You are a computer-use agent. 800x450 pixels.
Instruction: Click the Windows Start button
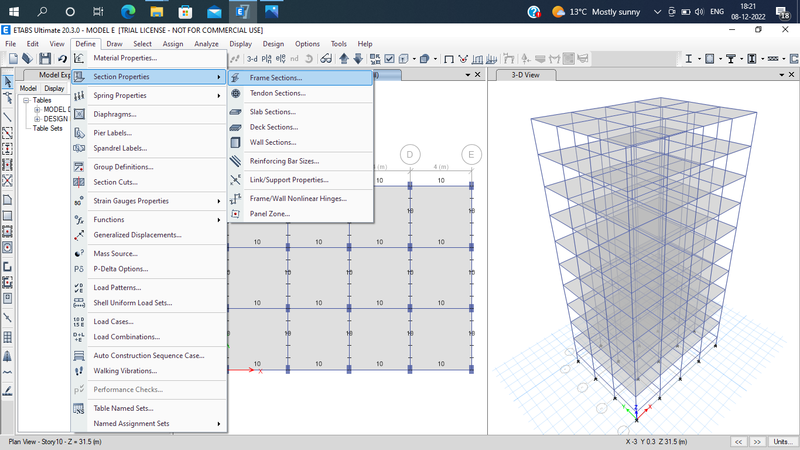click(x=14, y=11)
